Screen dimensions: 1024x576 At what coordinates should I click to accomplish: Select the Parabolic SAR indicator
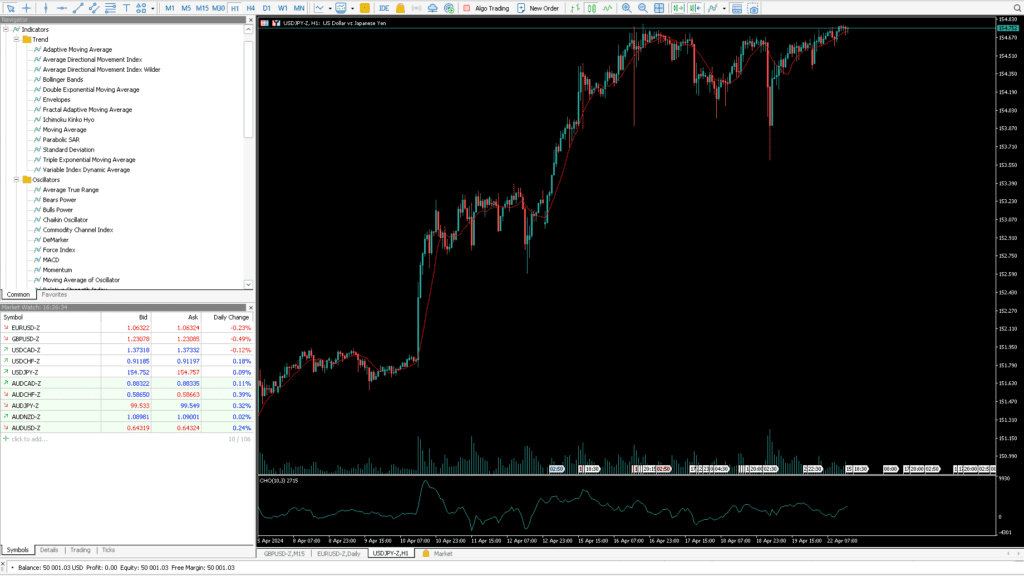pyautogui.click(x=61, y=140)
